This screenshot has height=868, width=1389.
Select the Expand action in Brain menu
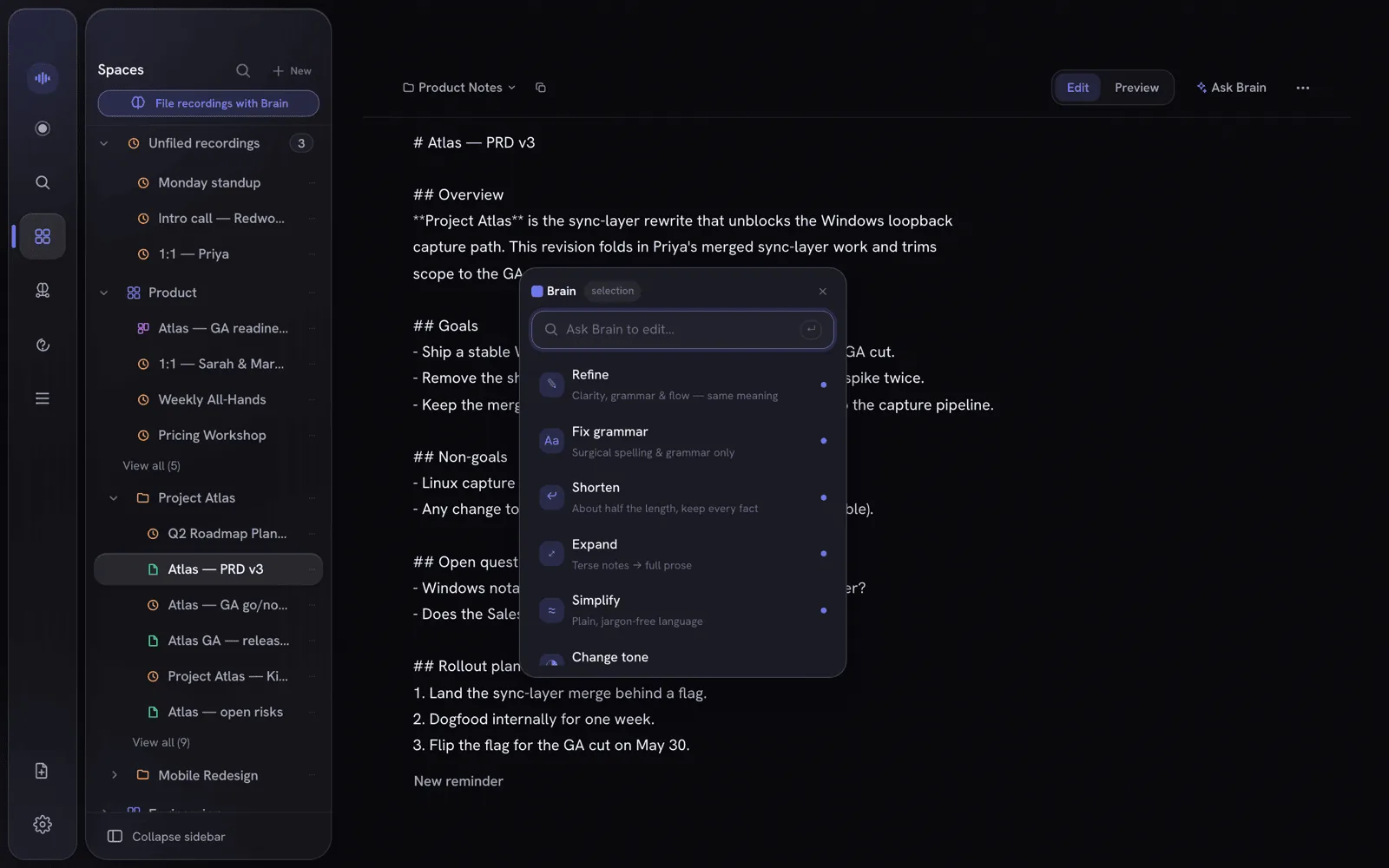[x=683, y=554]
